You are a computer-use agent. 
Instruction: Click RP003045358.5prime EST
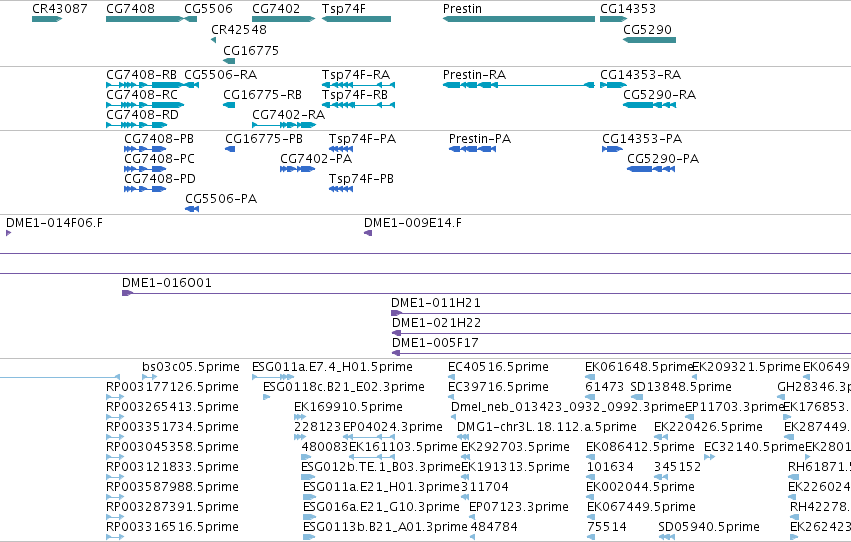point(115,457)
